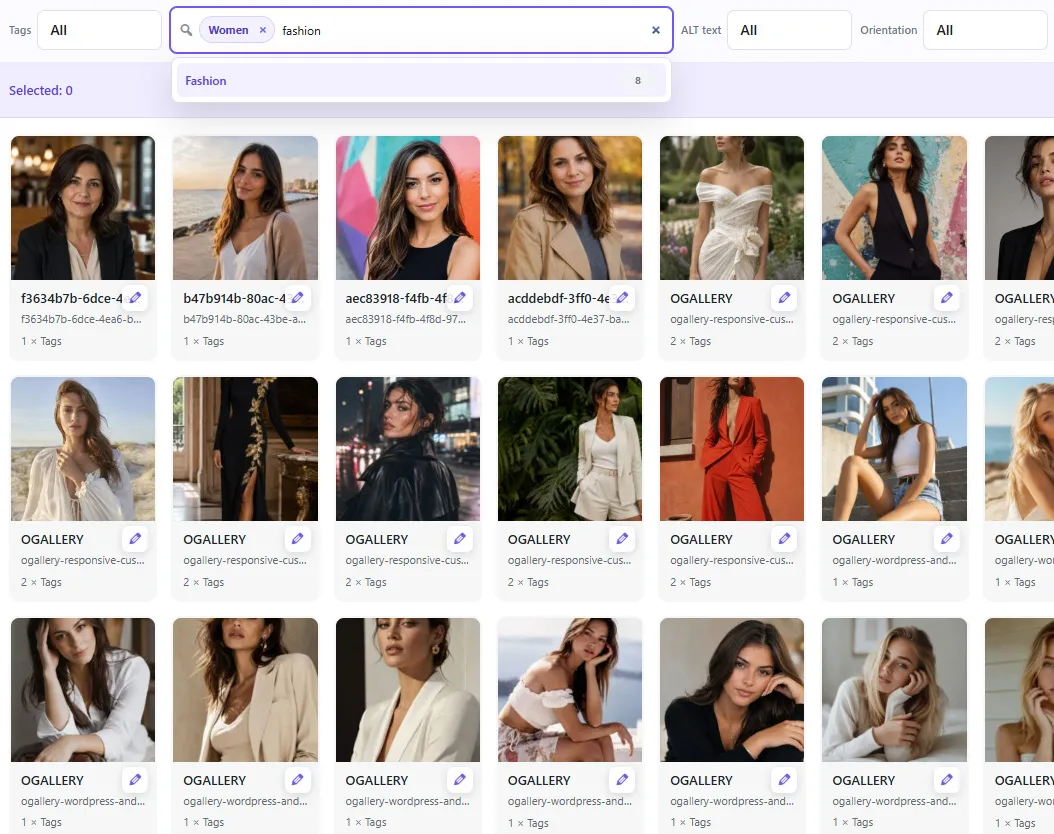Edit the denim shorts stairs image
The image size is (1054, 834).
(946, 538)
